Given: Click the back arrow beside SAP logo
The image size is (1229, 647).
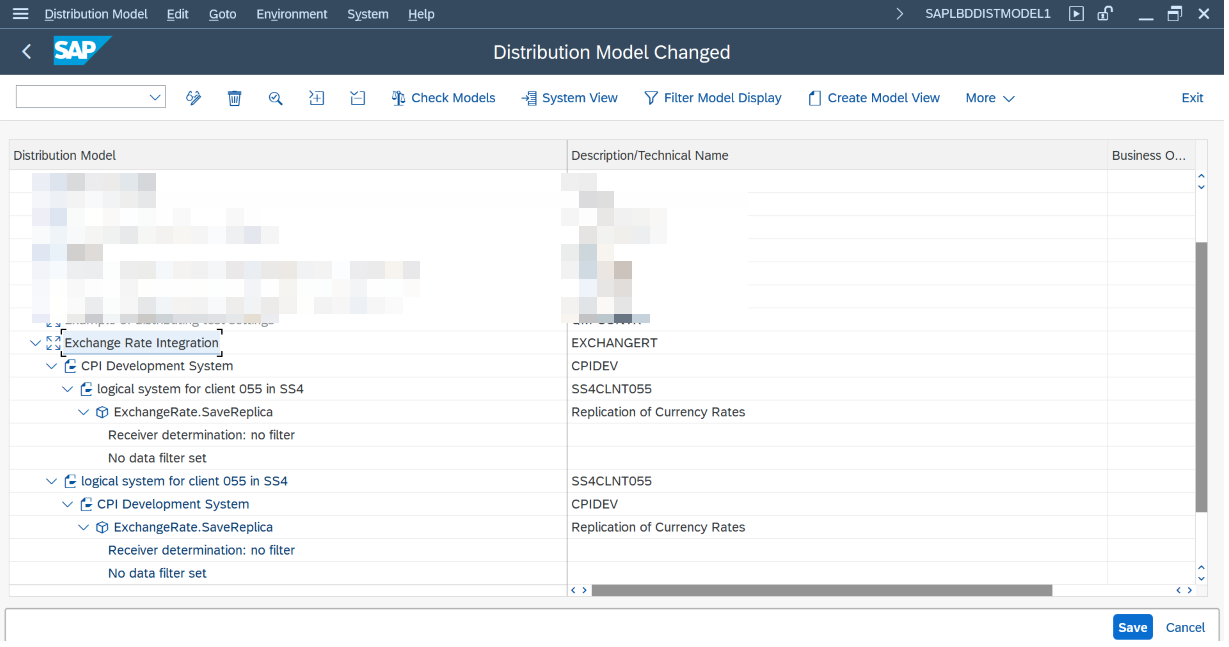Looking at the screenshot, I should [x=27, y=52].
